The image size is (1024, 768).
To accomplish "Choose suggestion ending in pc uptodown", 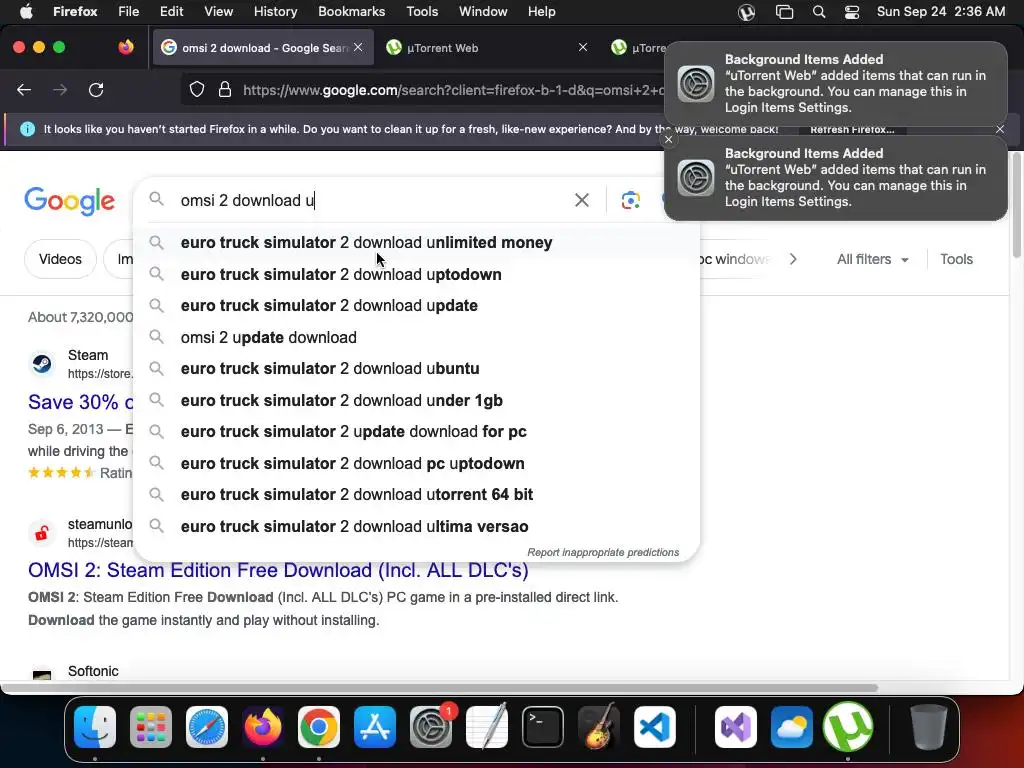I will pos(417,464).
